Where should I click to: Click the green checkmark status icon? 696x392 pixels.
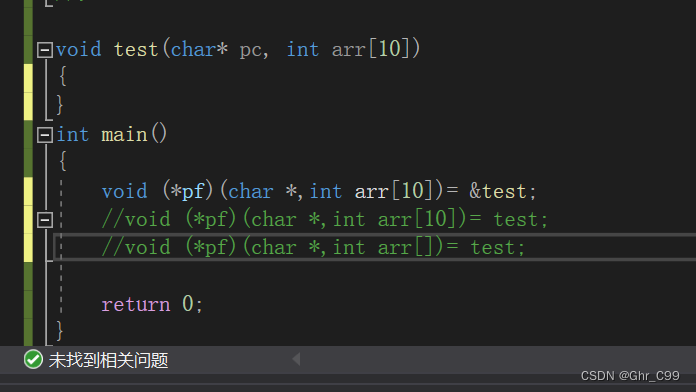tap(33, 360)
